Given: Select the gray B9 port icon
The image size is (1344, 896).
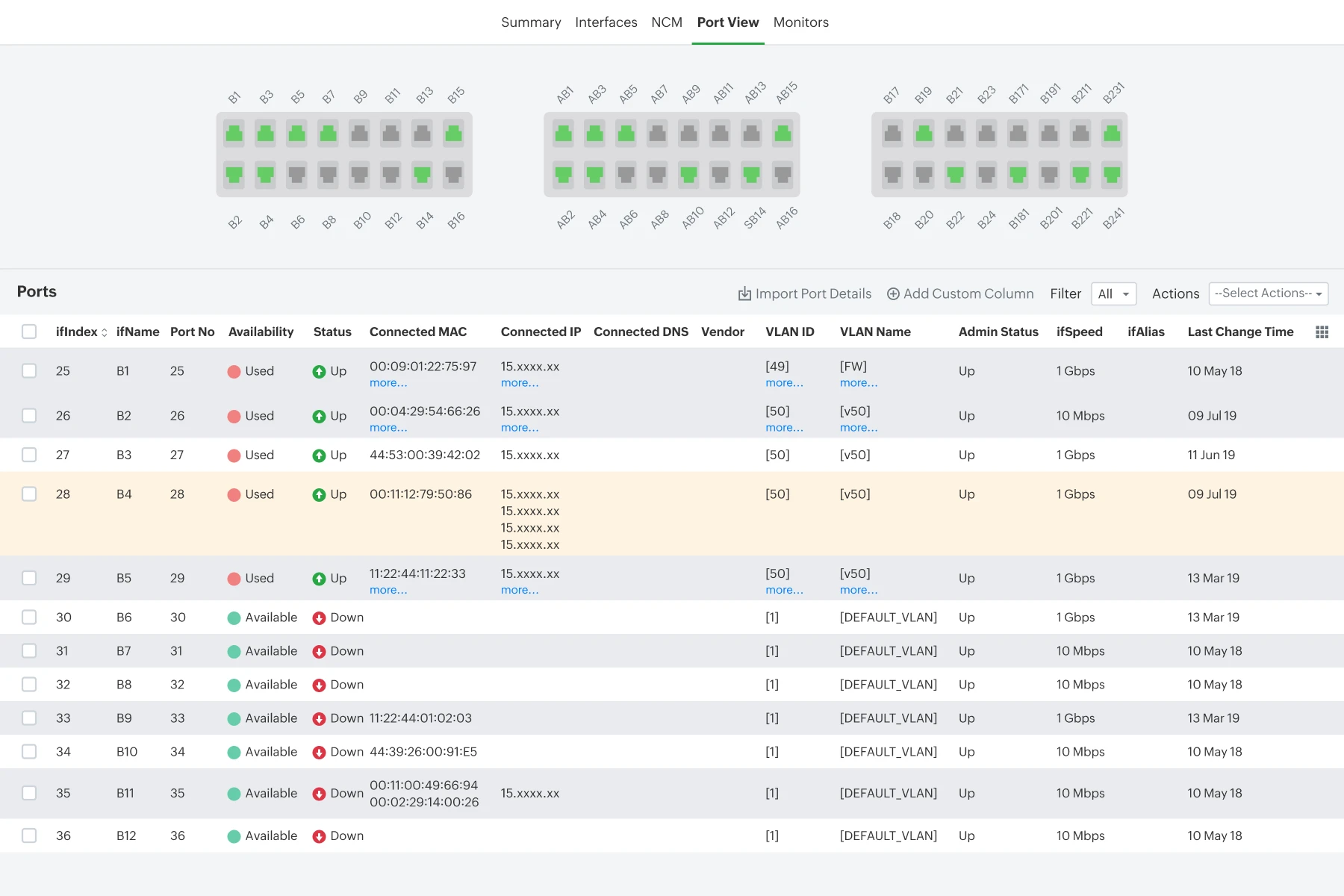Looking at the screenshot, I should 359,134.
